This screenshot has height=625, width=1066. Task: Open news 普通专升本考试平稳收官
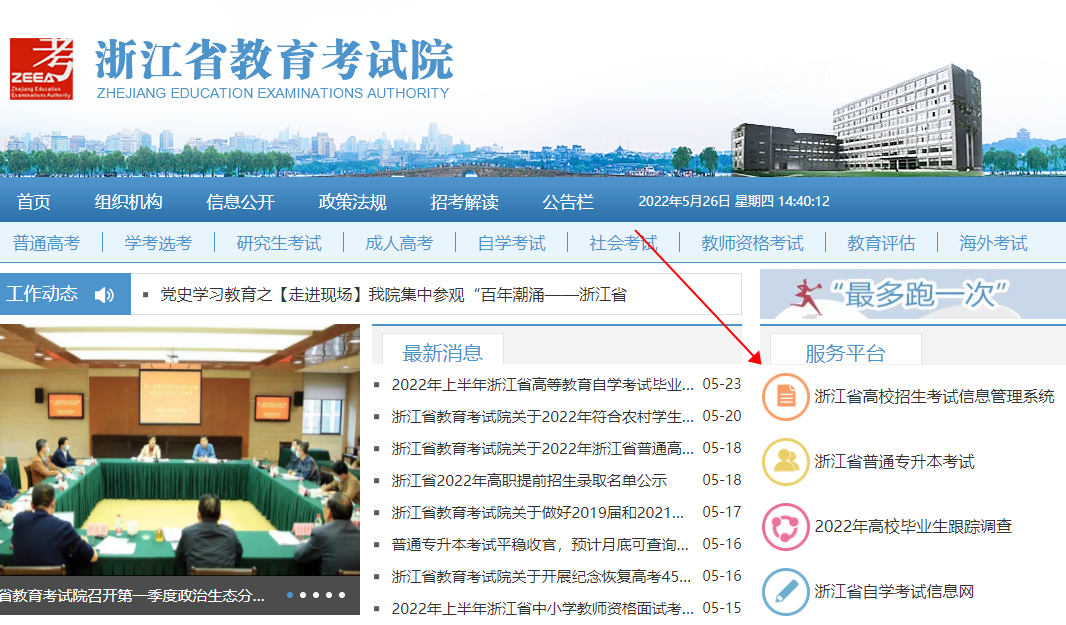point(540,544)
